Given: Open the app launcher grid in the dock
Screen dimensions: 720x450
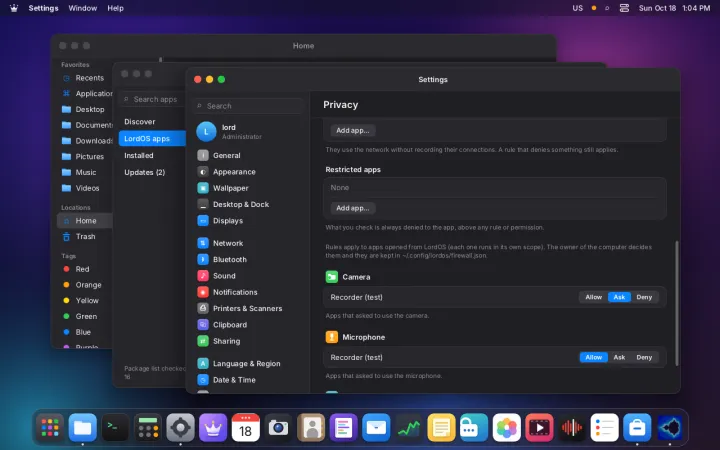Looking at the screenshot, I should click(50, 428).
